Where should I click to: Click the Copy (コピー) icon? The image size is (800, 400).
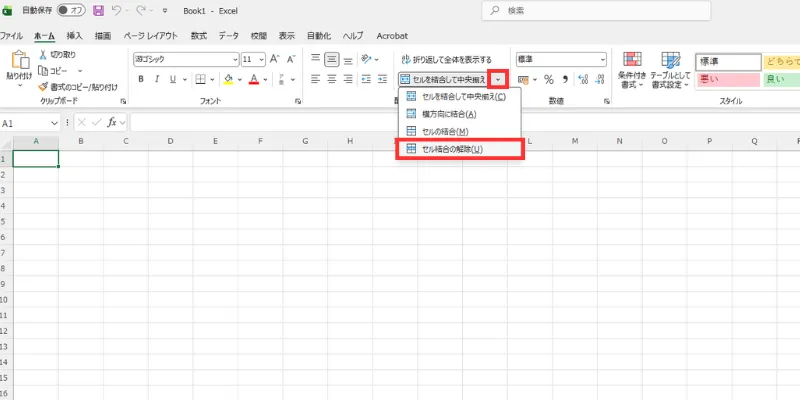click(x=43, y=71)
